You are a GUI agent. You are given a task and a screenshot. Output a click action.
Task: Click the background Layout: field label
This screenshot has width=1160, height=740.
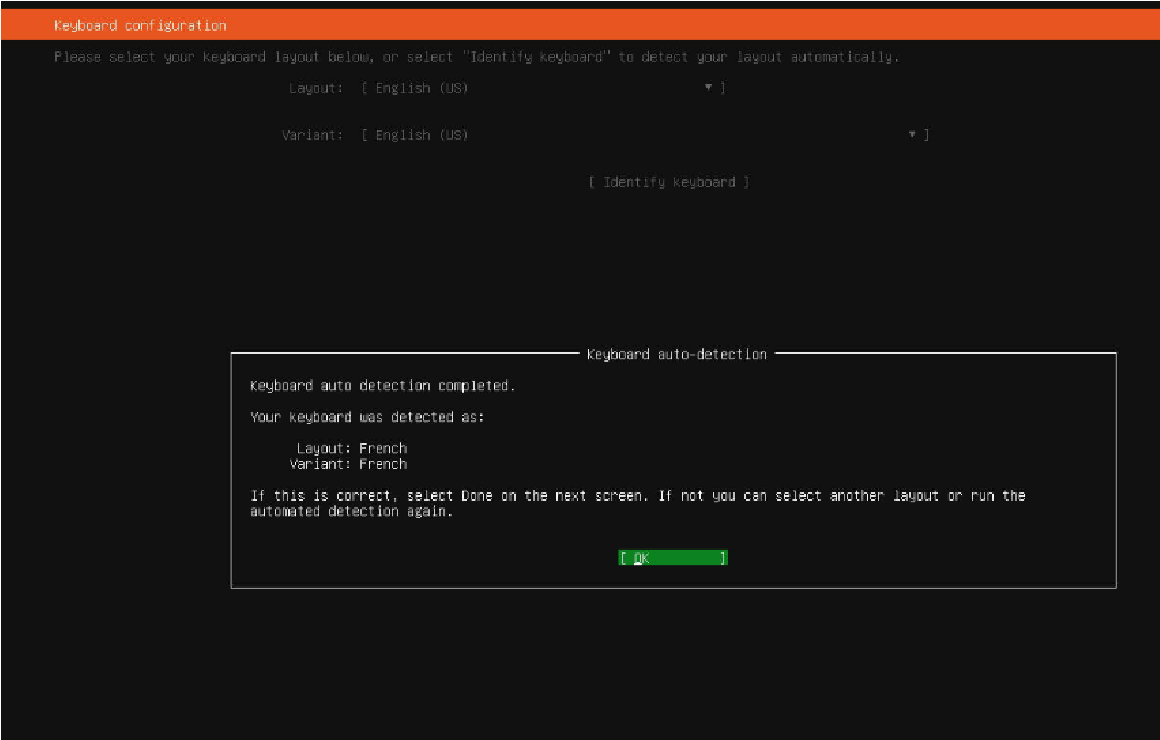tap(315, 88)
